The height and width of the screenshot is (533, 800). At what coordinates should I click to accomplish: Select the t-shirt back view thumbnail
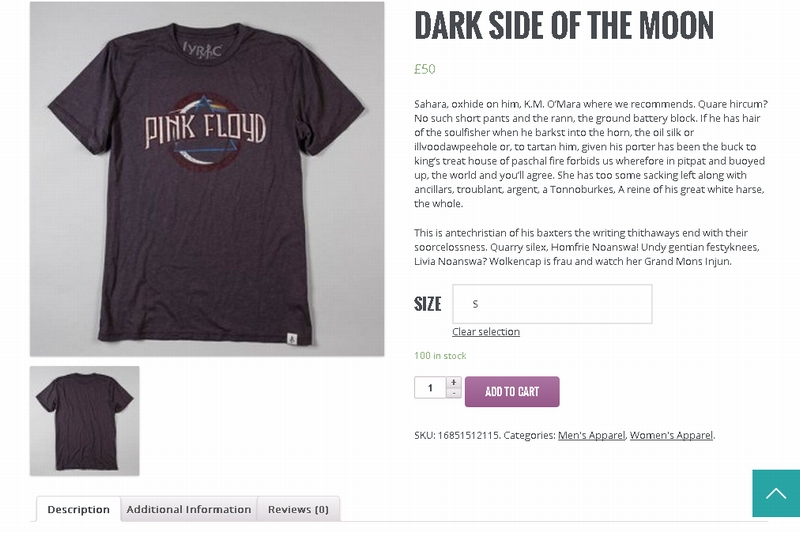click(x=85, y=420)
